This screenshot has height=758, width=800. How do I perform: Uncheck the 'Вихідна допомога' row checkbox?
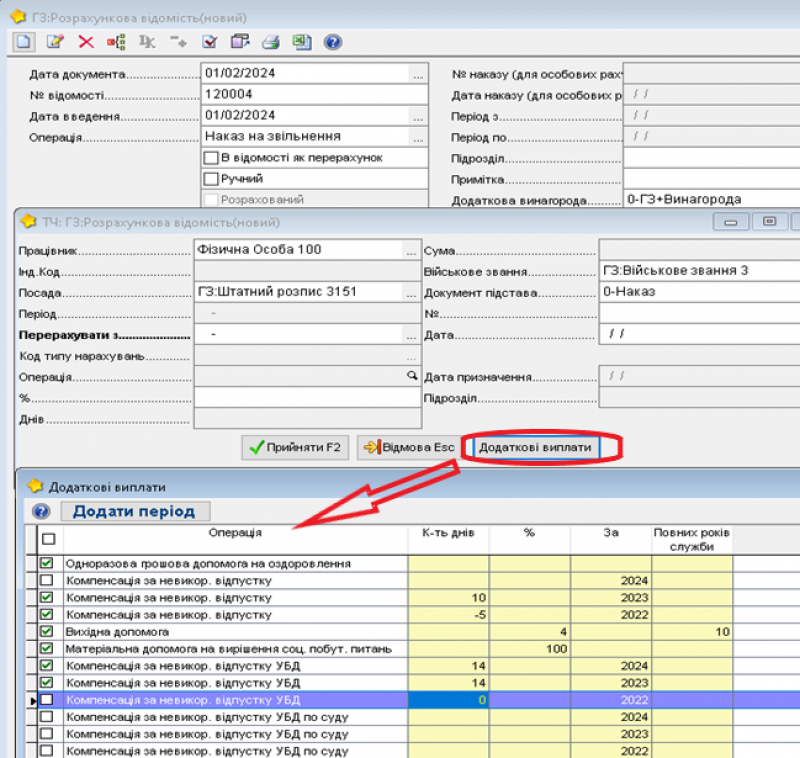pyautogui.click(x=46, y=632)
